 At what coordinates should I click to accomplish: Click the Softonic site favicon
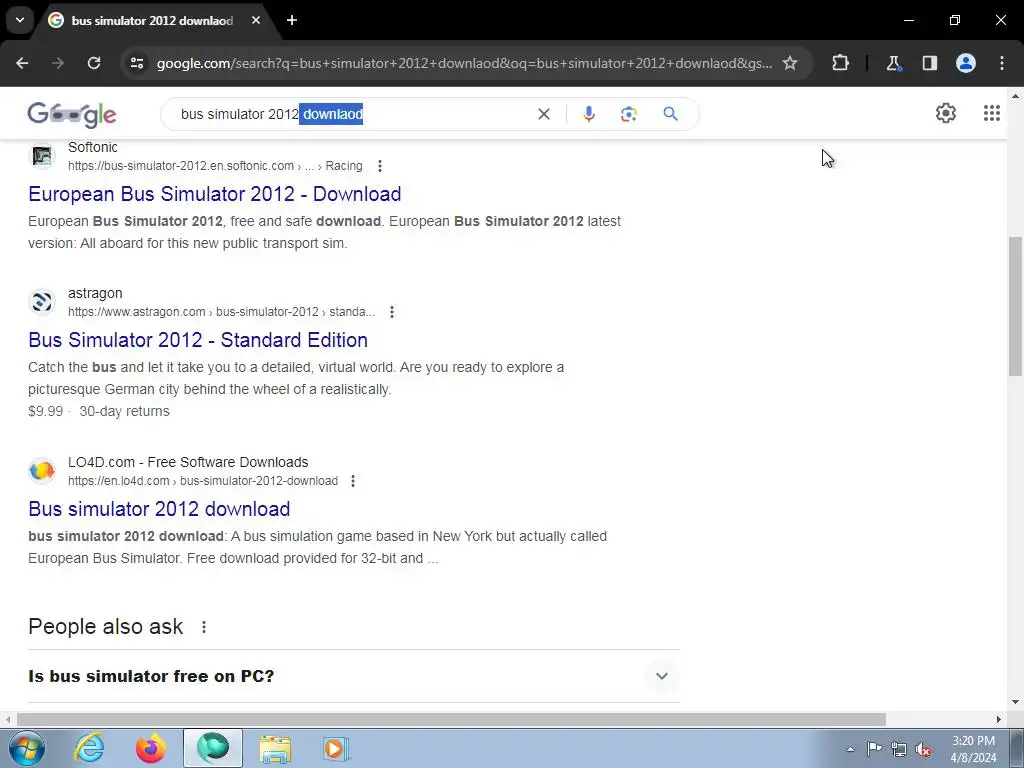(42, 156)
